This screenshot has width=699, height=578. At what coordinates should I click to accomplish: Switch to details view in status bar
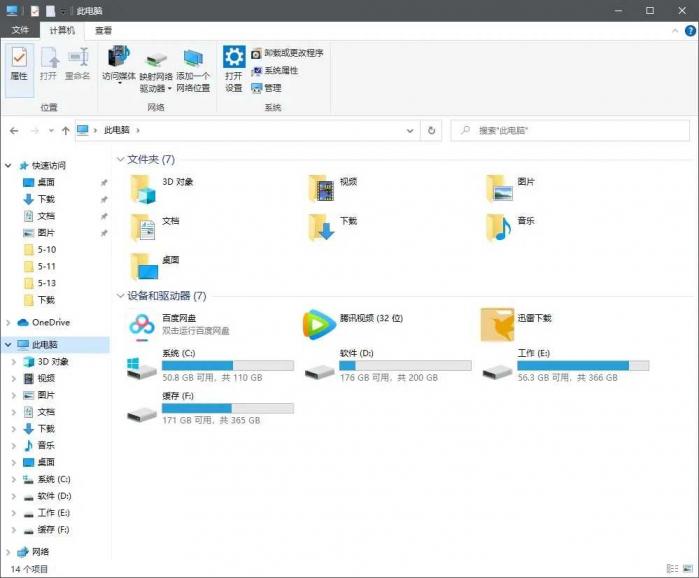pyautogui.click(x=672, y=569)
